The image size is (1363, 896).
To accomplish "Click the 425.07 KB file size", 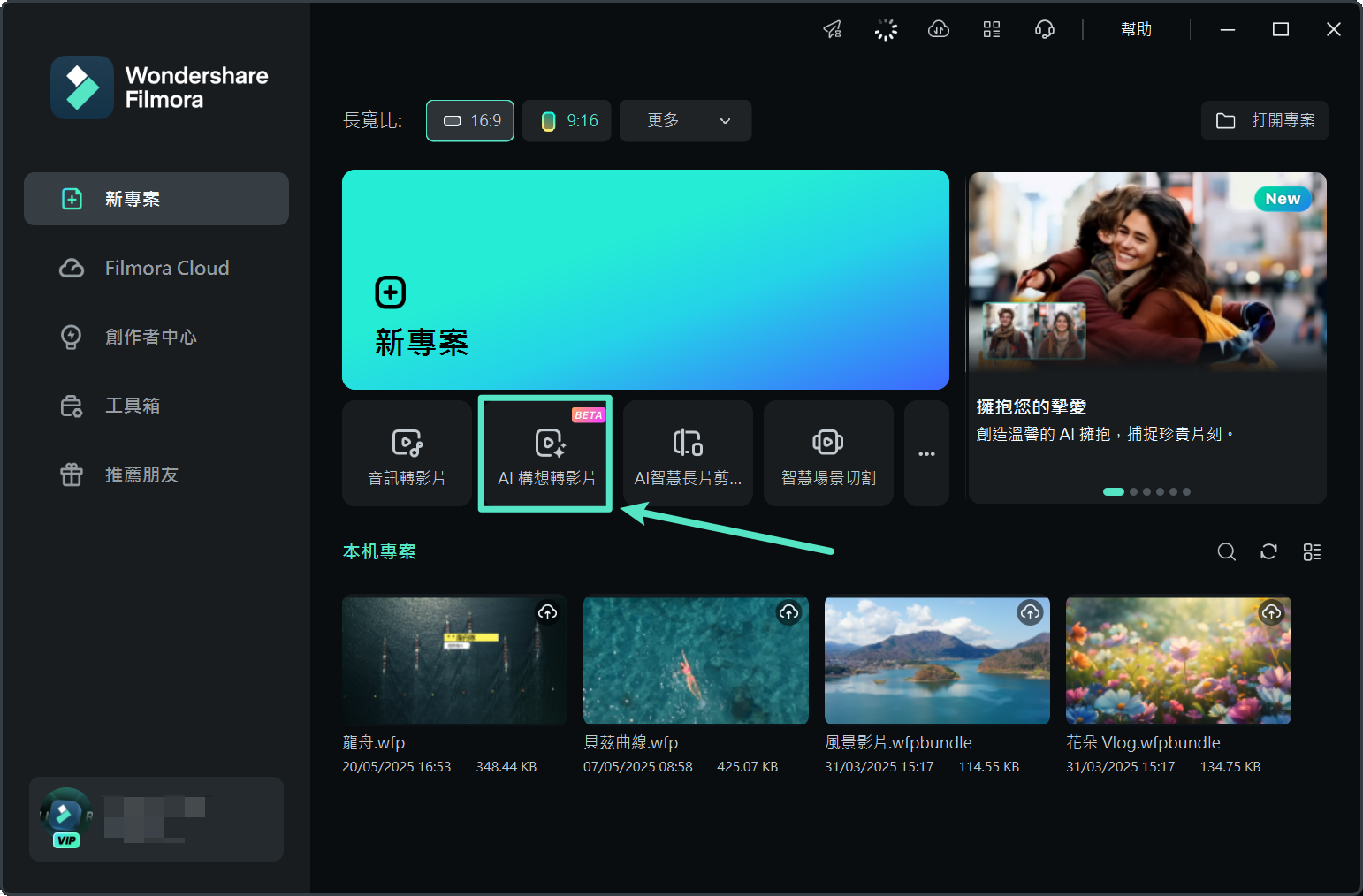I will 748,767.
